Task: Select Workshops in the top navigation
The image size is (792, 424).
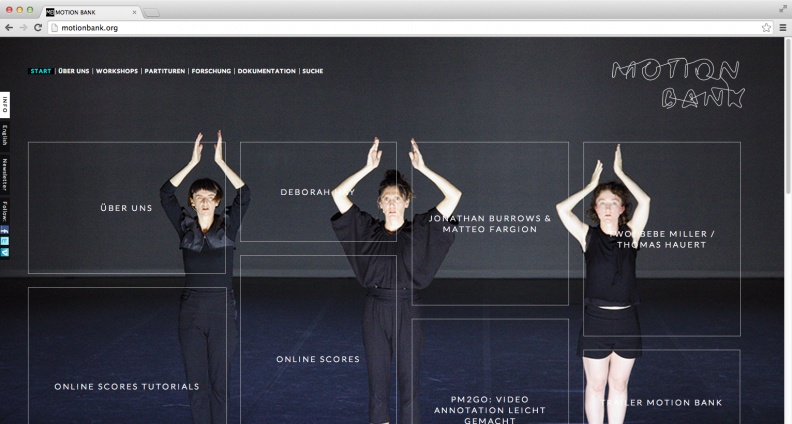Action: (117, 71)
